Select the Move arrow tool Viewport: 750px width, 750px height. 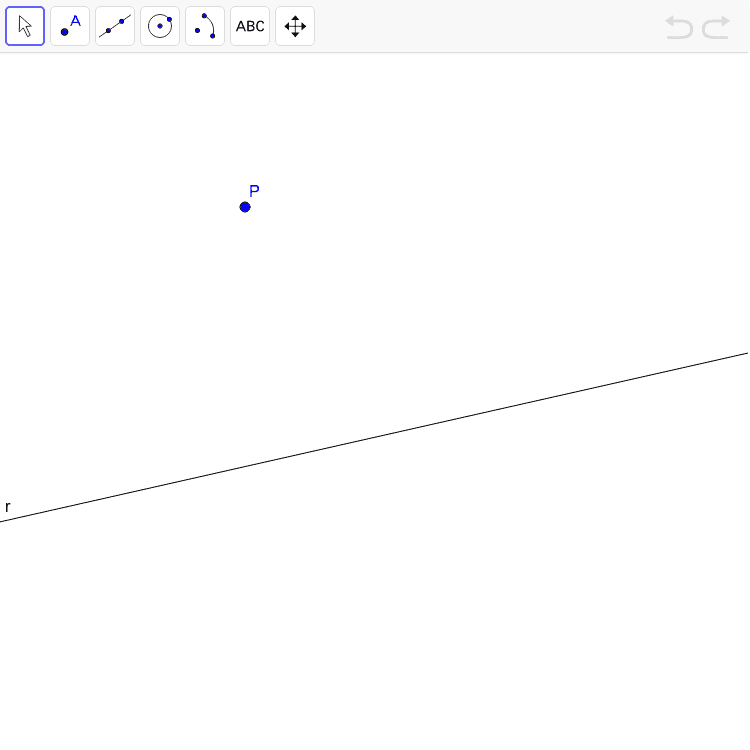25,26
